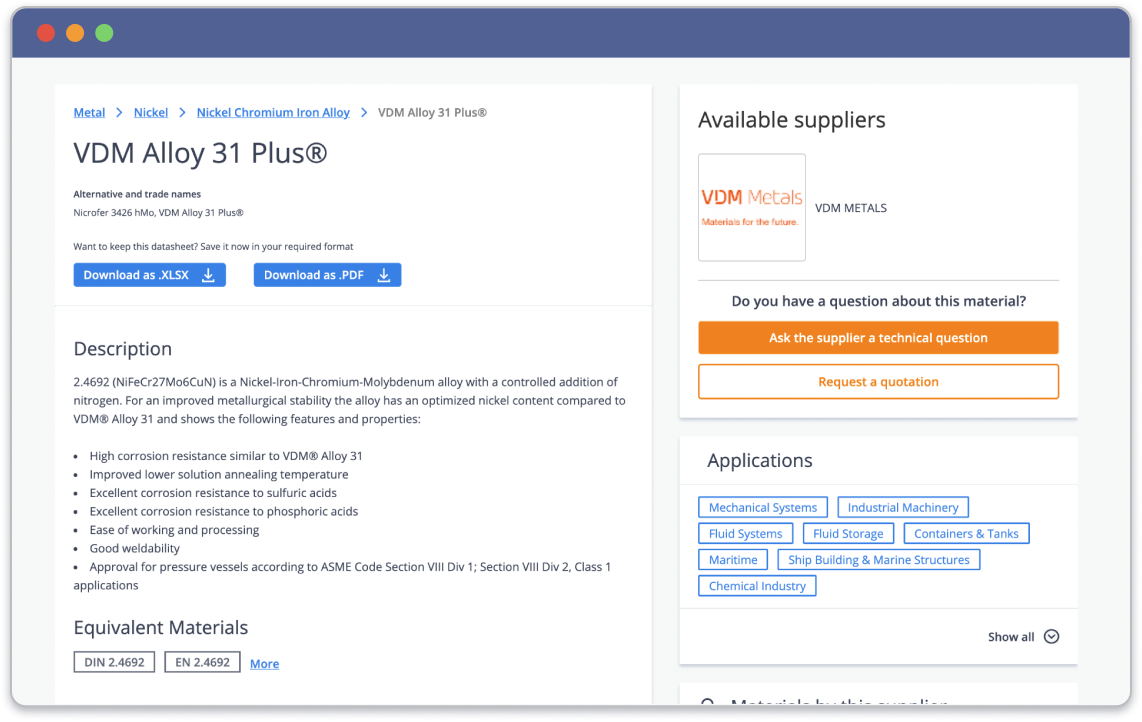Screen dimensions: 1142x722
Task: Expand applications with the Show all chevron
Action: point(1051,637)
